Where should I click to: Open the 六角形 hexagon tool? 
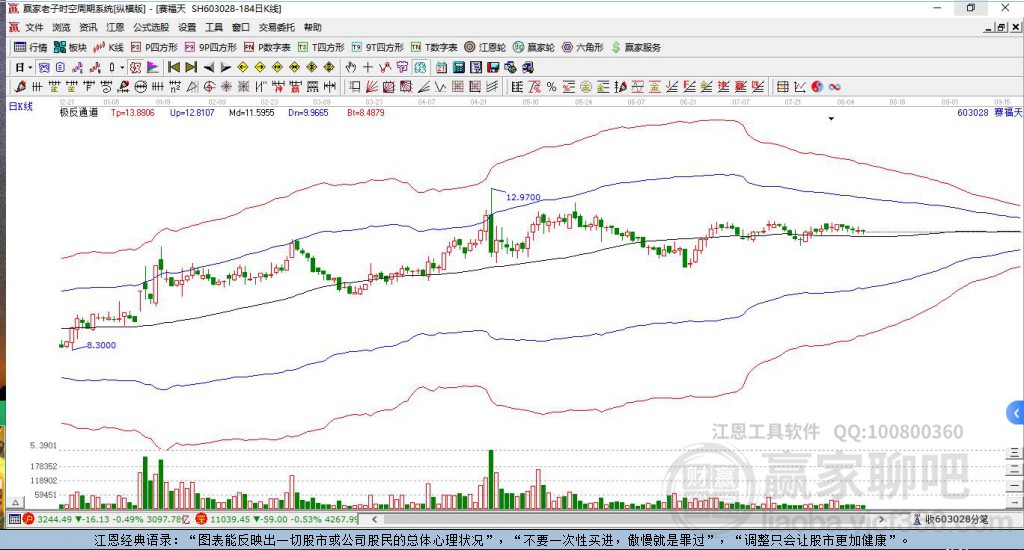pos(583,47)
